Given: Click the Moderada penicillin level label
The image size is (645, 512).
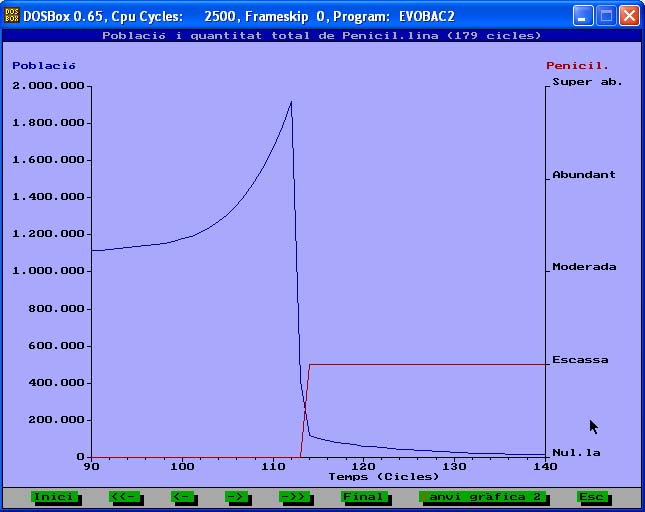Looking at the screenshot, I should pyautogui.click(x=584, y=267).
